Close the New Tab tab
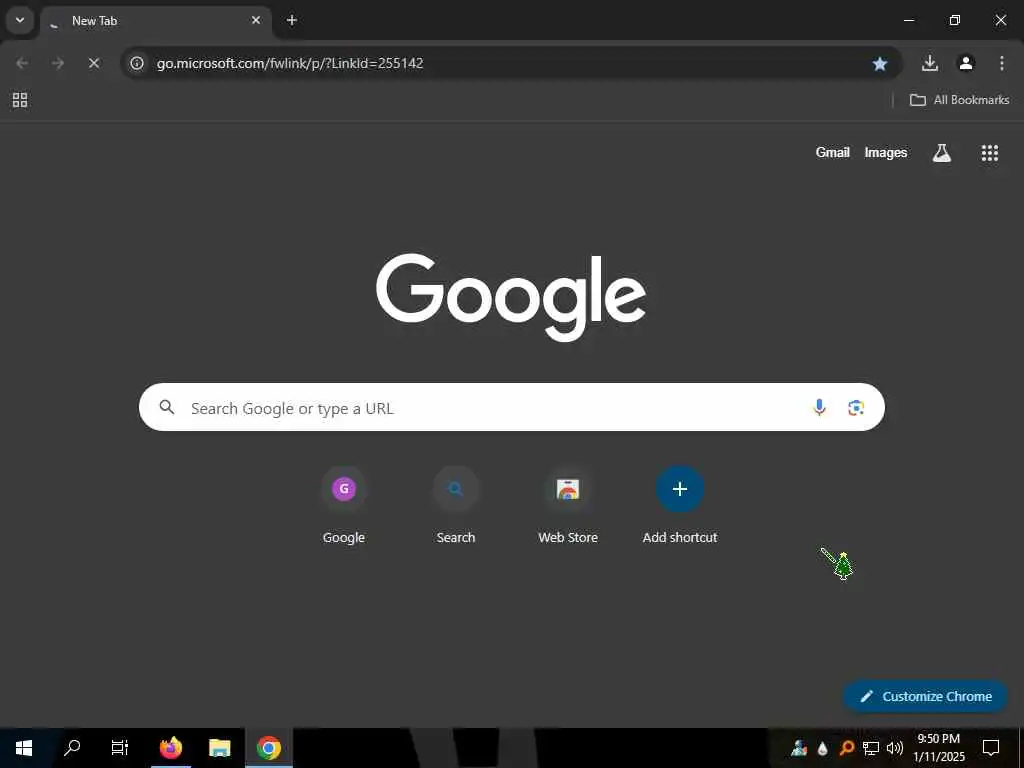Viewport: 1024px width, 768px height. click(x=256, y=20)
